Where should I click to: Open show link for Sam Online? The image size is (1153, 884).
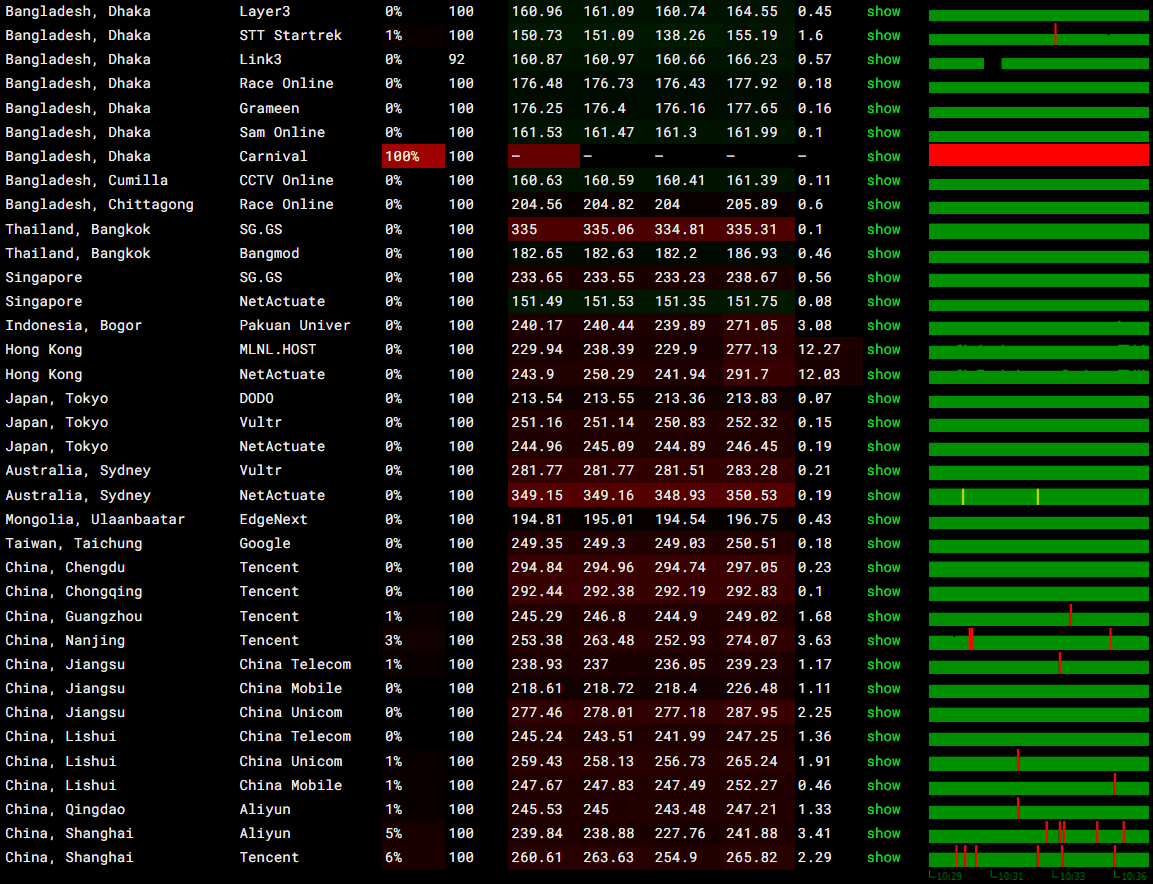[883, 132]
